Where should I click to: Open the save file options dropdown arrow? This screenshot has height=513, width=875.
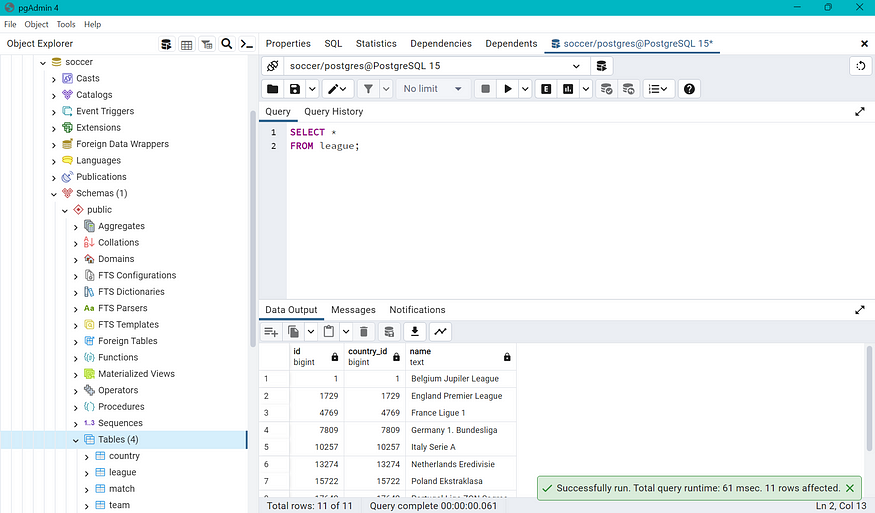tap(312, 89)
